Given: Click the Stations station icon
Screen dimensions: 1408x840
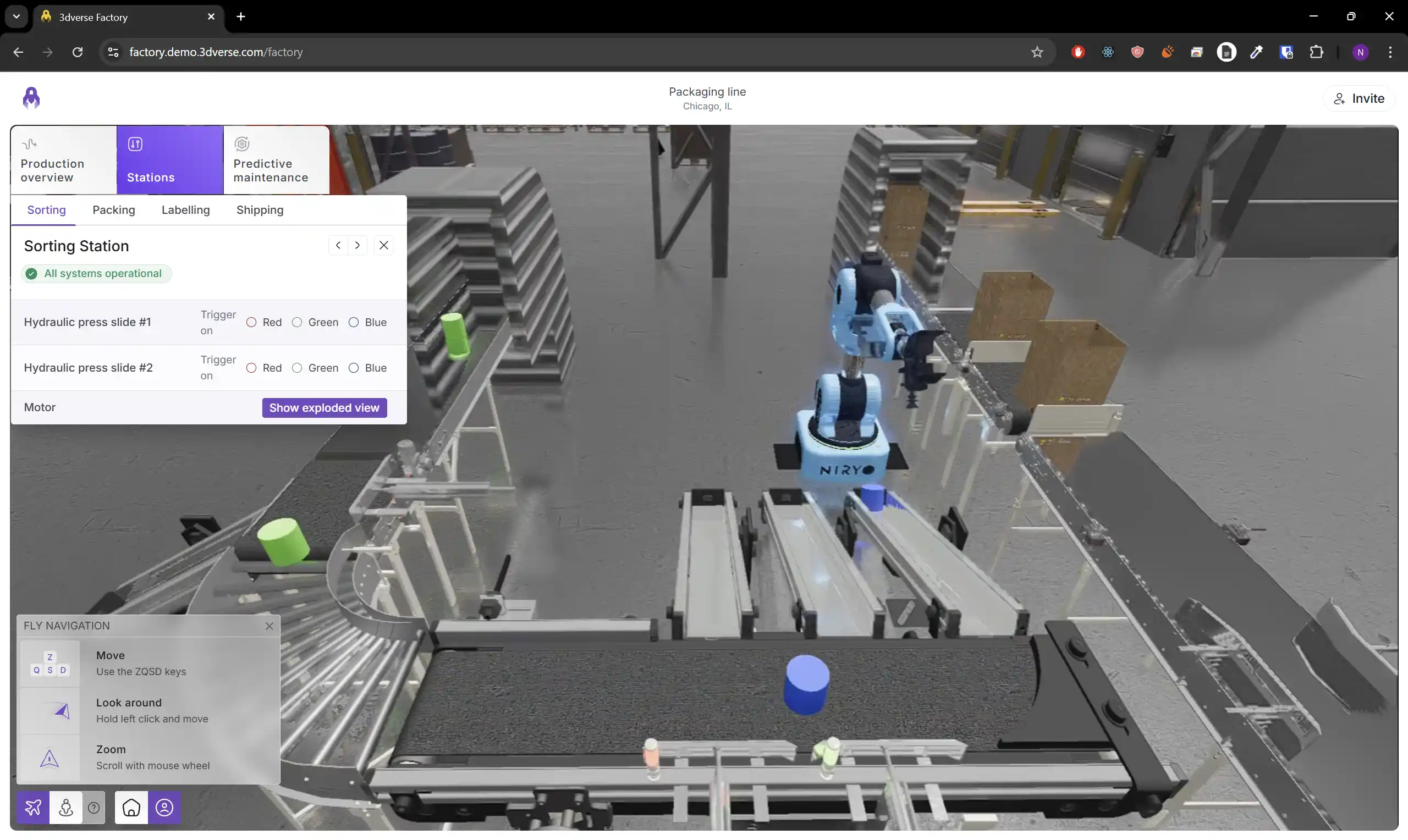Looking at the screenshot, I should [x=136, y=144].
